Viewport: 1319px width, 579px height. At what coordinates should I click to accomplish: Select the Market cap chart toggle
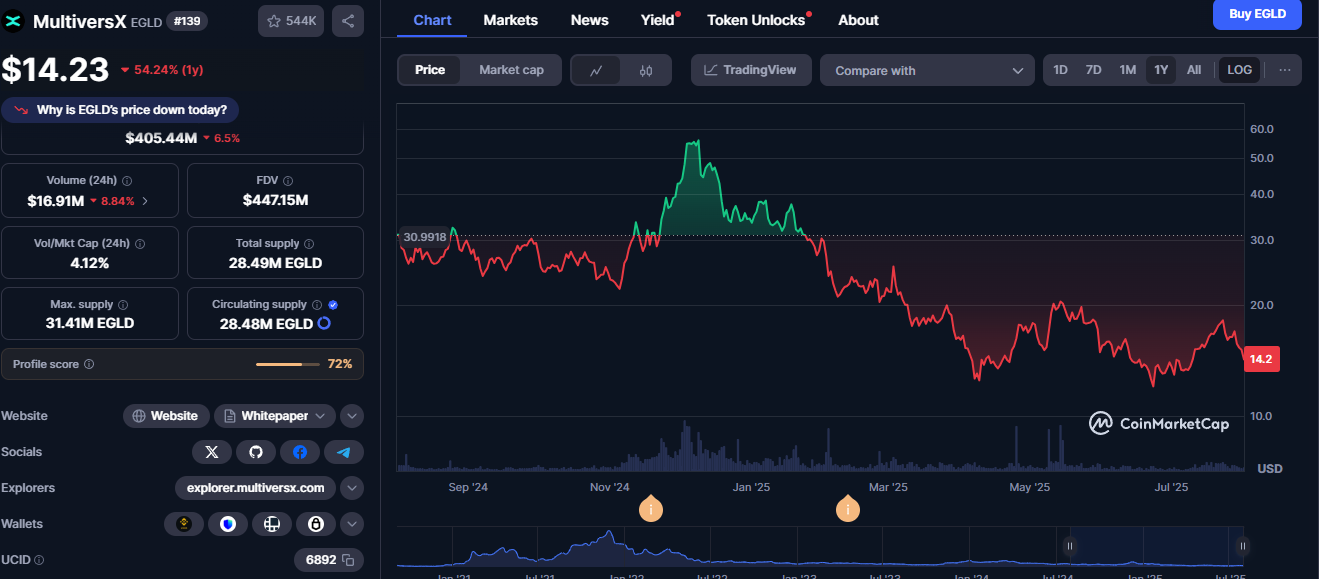coord(512,70)
